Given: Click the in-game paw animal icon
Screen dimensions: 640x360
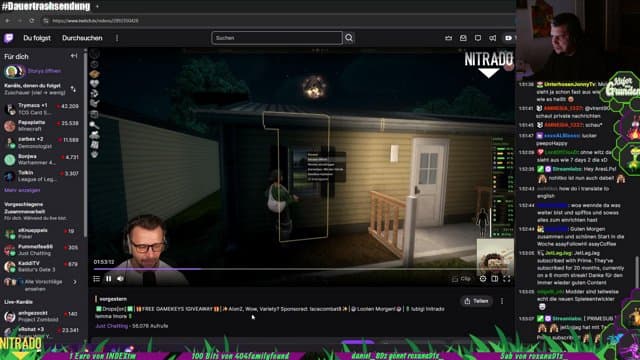Looking at the screenshot, I should click(x=94, y=155).
